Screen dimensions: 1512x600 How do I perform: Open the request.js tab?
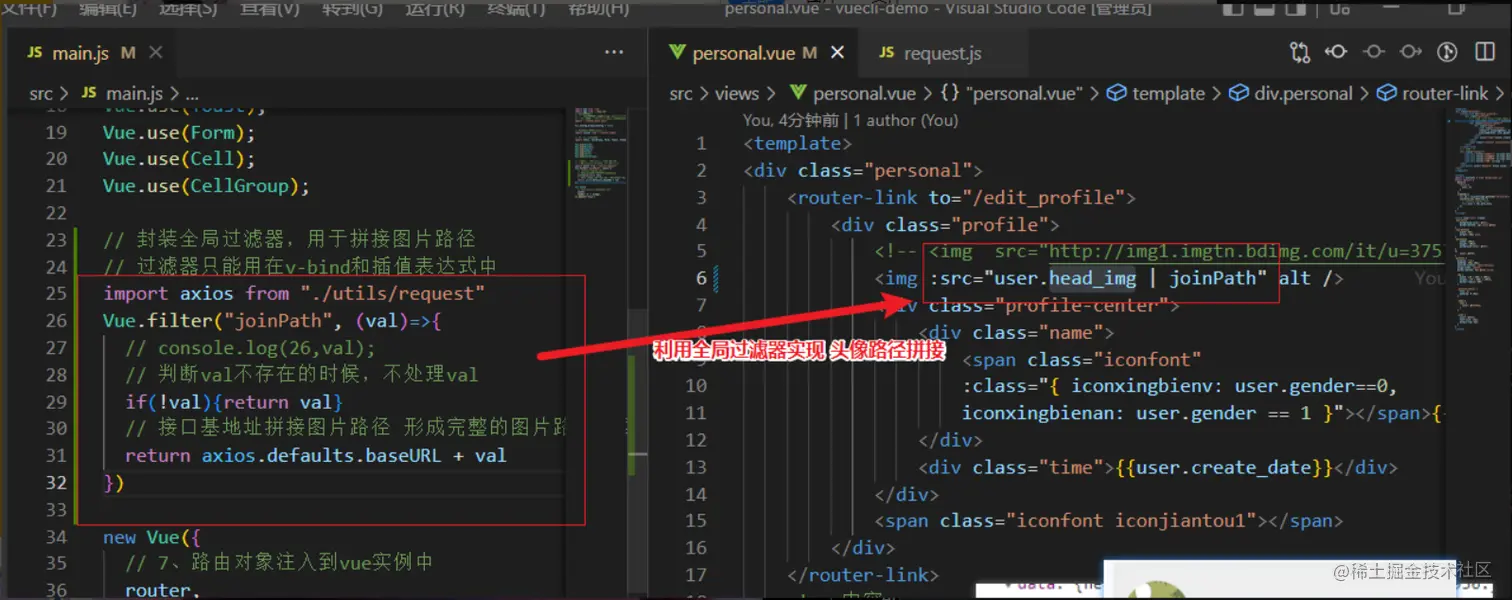point(943,53)
